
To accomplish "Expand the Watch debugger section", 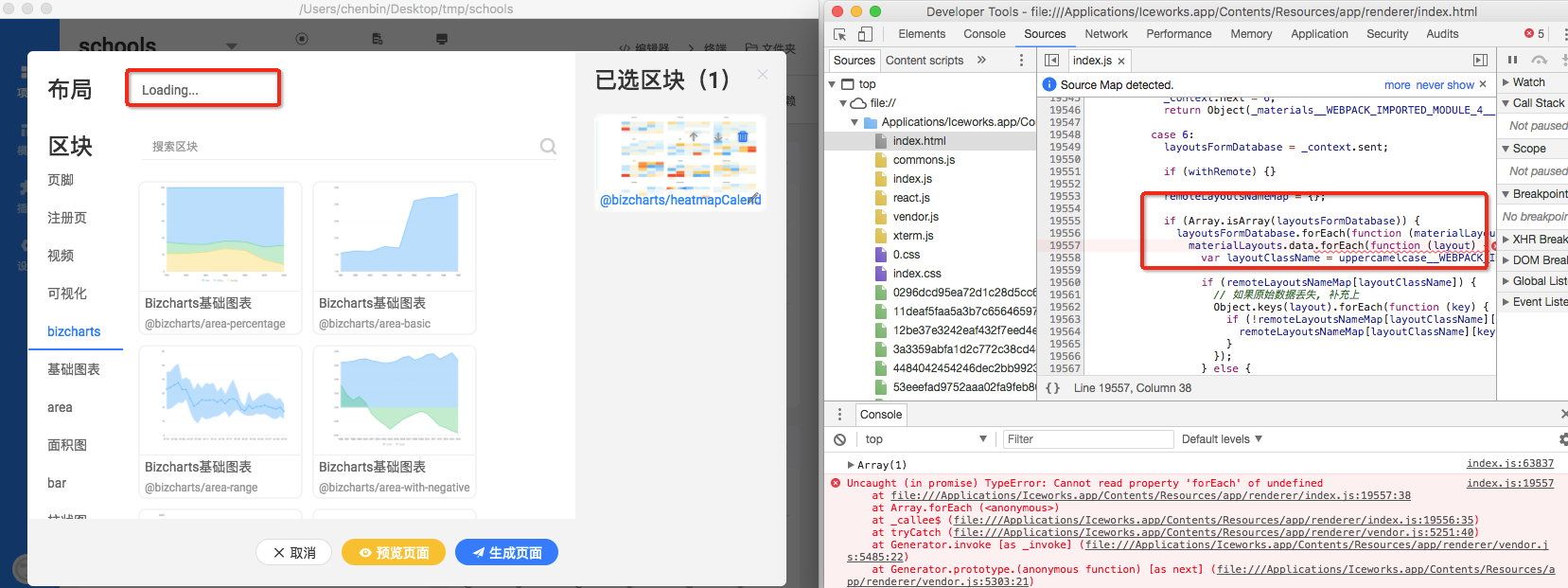I will (x=1506, y=82).
